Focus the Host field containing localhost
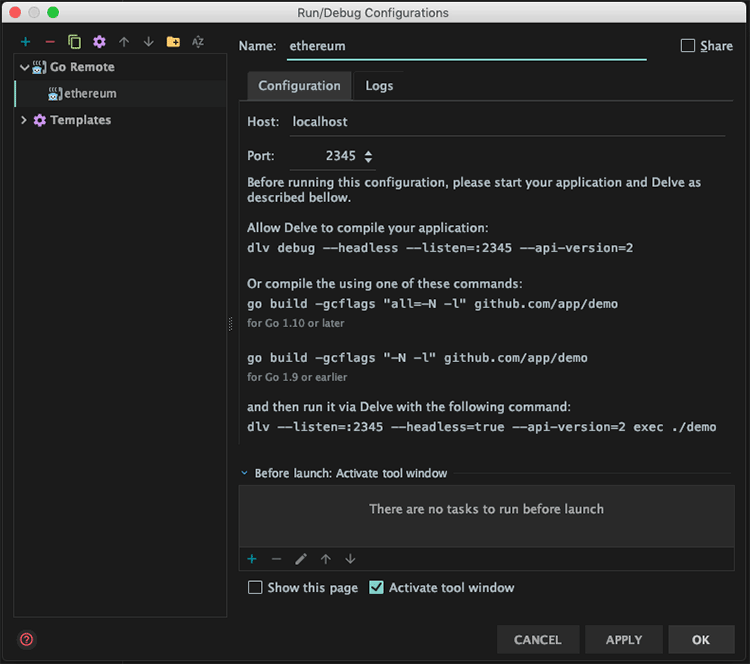 507,122
